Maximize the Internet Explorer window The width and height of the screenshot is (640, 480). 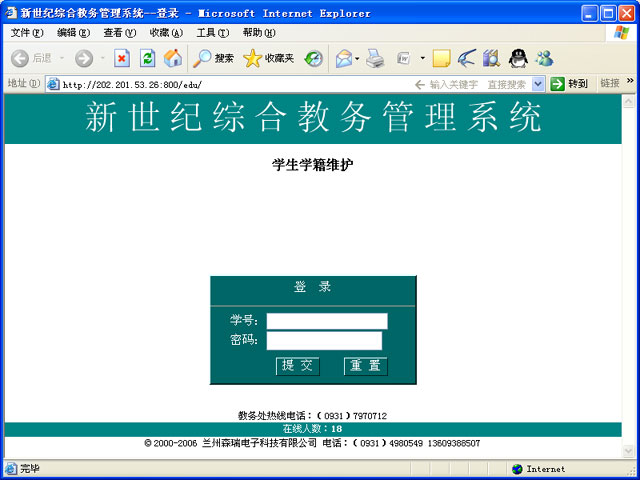(x=608, y=13)
